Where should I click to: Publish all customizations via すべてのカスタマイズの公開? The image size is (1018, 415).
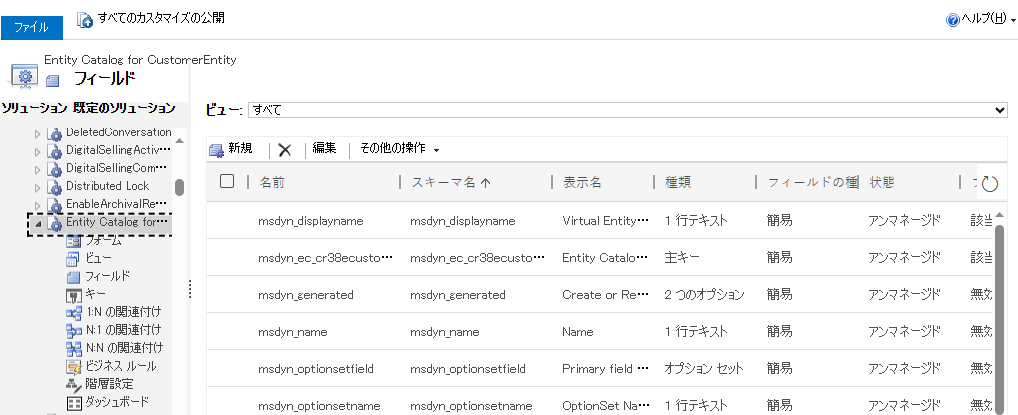161,18
